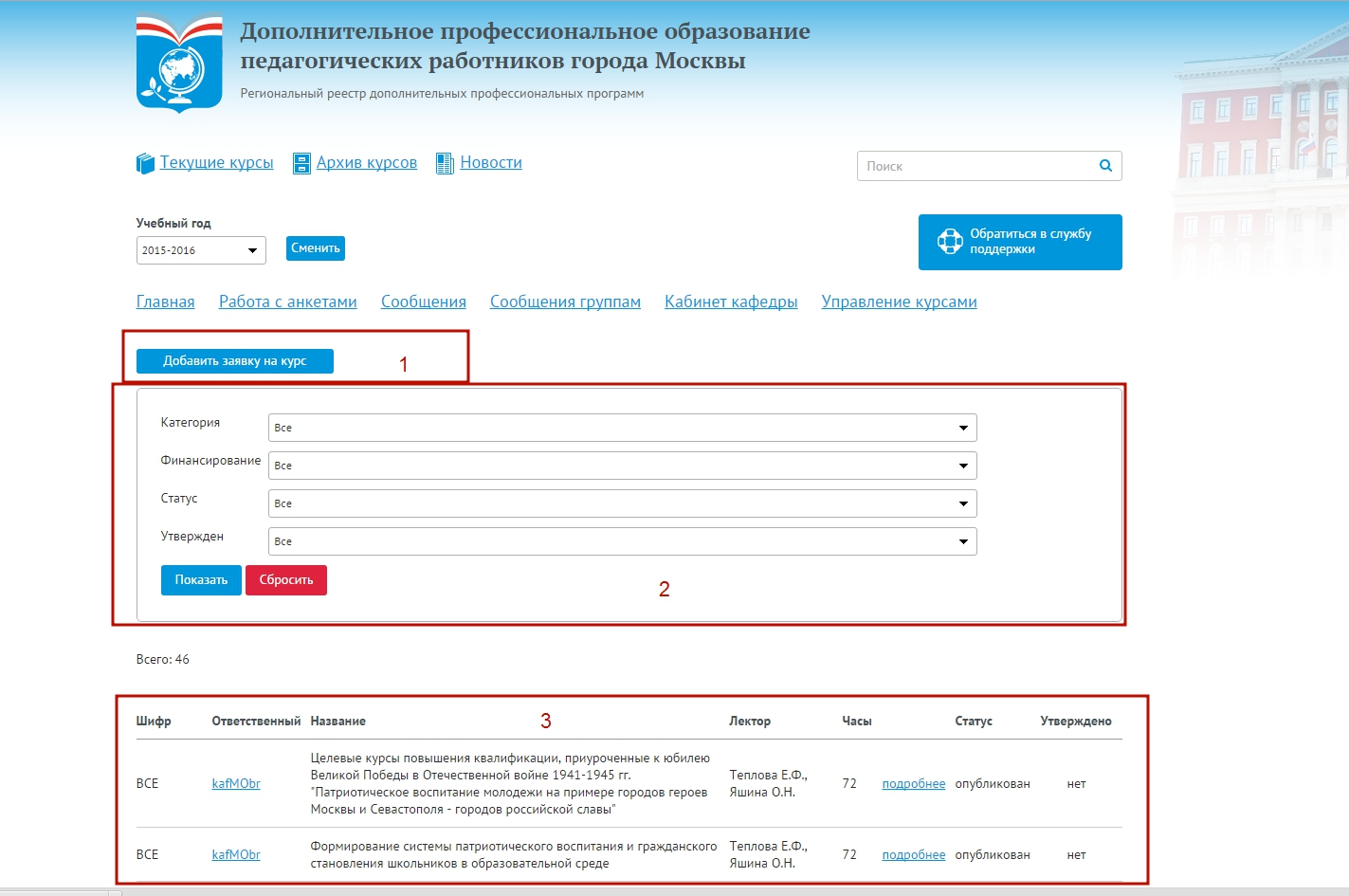Click the newspaper icon beside Новости
Image resolution: width=1349 pixels, height=896 pixels.
coord(445,164)
